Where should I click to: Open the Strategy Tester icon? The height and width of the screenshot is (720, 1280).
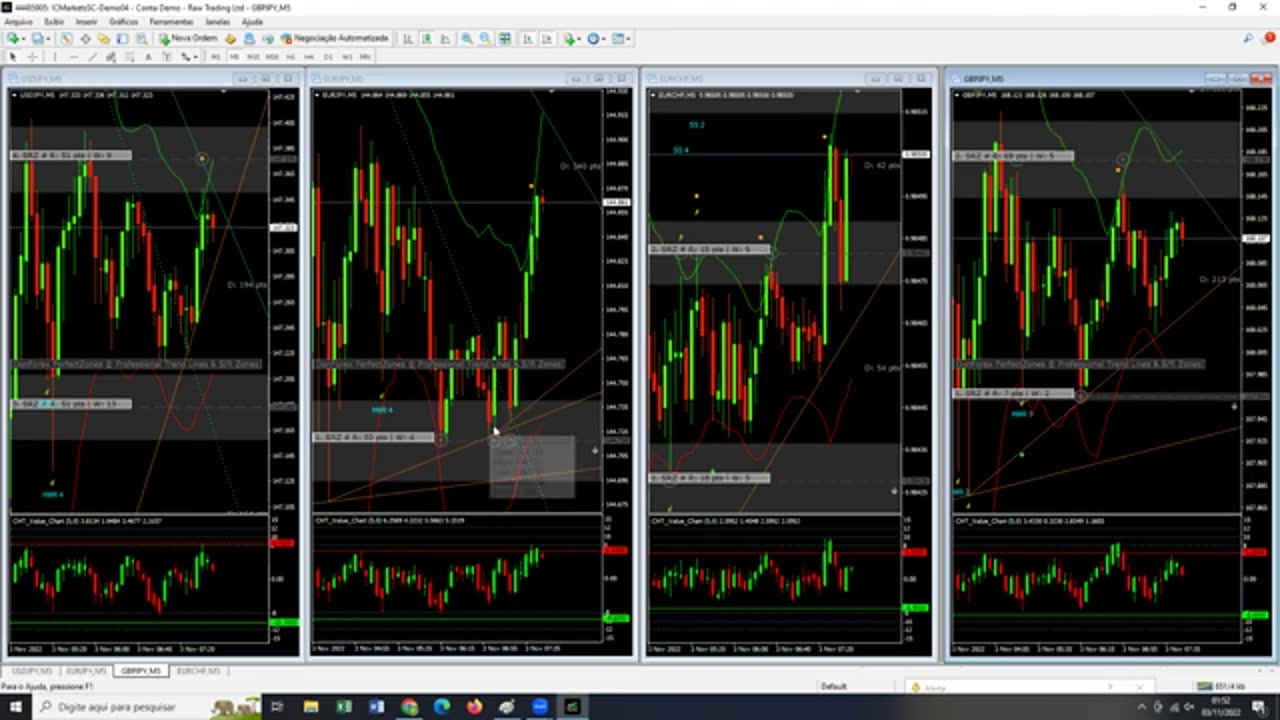coord(141,38)
